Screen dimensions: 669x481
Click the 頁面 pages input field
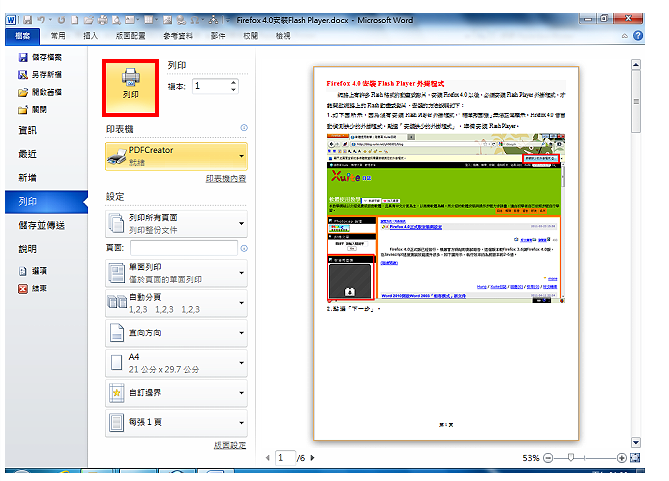tap(184, 248)
